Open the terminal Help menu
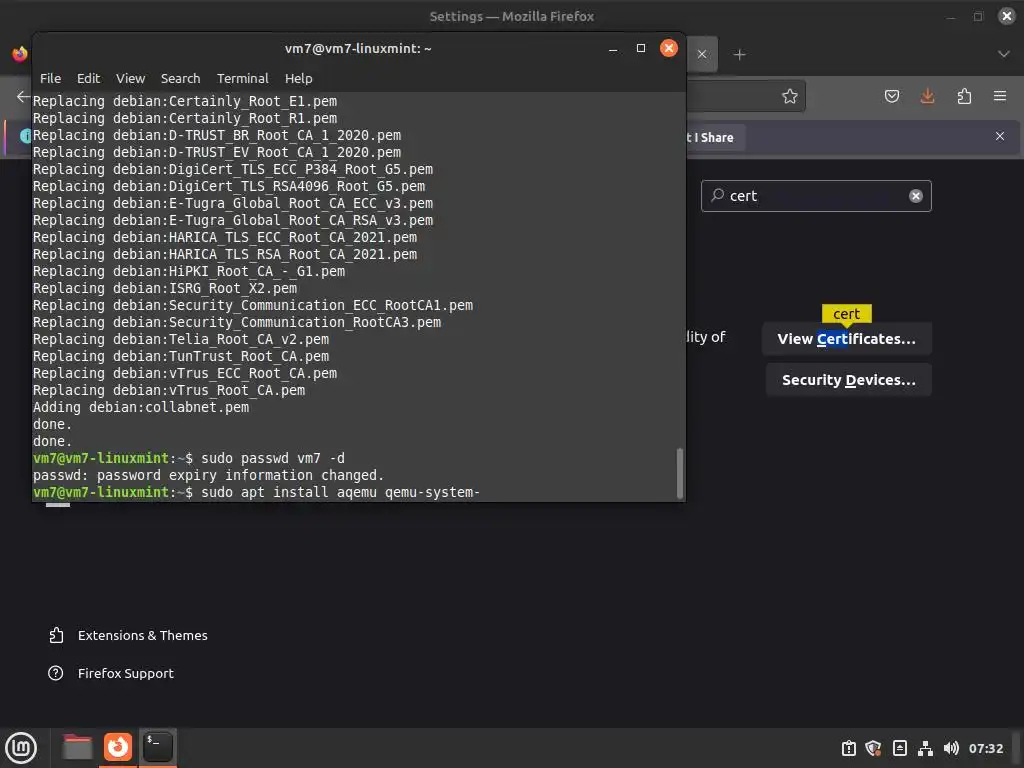Viewport: 1024px width, 768px height. 298,78
